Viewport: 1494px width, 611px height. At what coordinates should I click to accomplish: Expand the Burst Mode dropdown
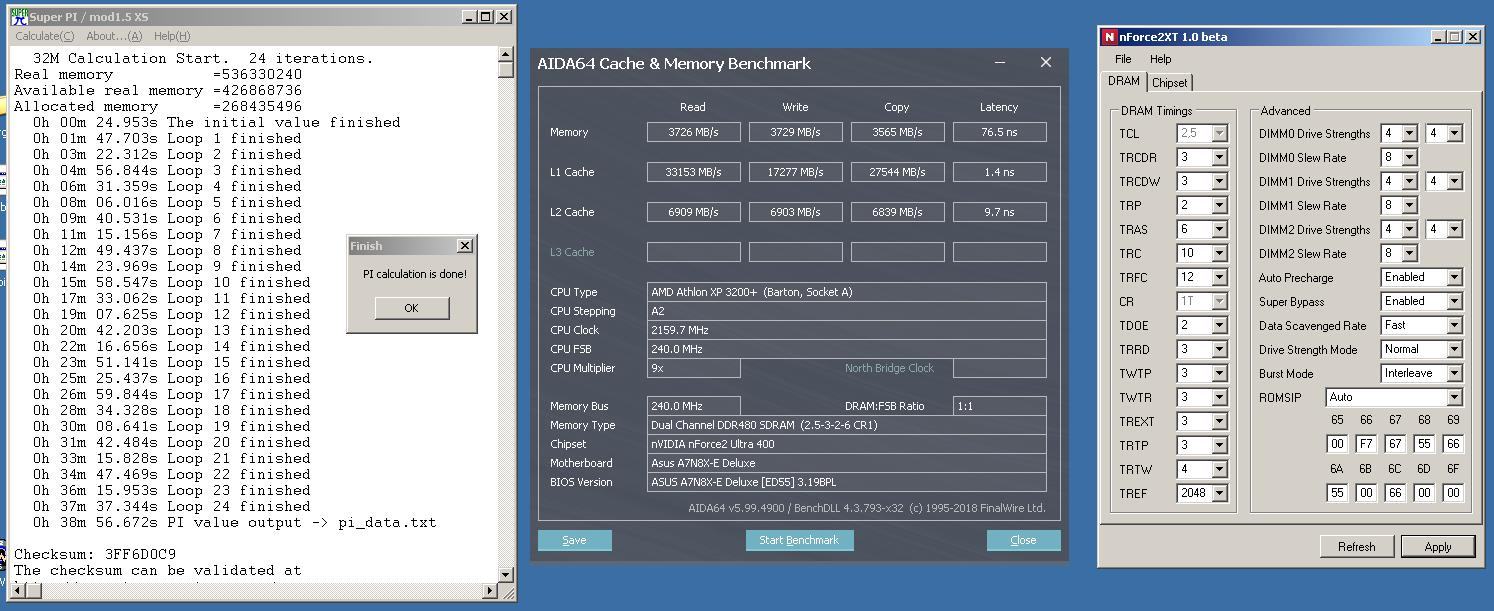pos(1454,373)
